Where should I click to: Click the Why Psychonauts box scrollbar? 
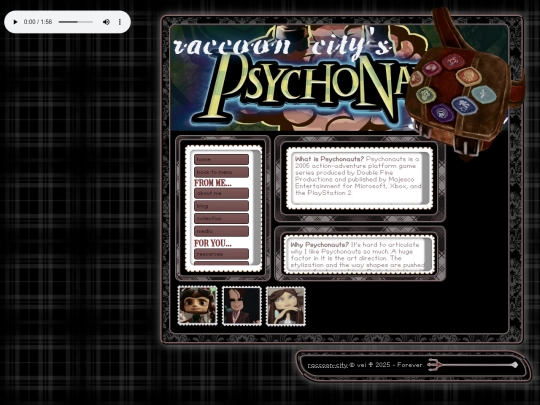[428, 255]
